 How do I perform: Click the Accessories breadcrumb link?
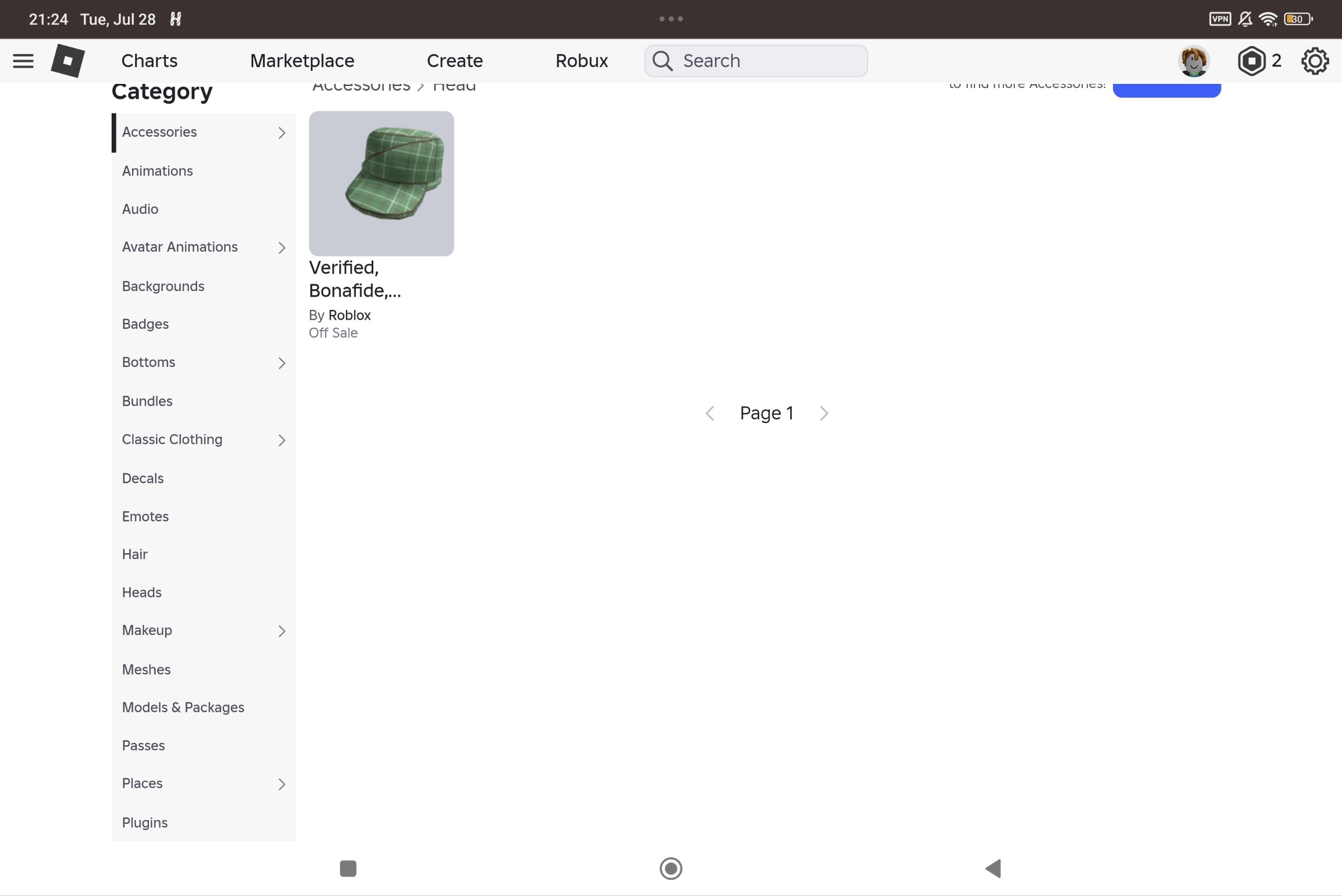tap(361, 87)
